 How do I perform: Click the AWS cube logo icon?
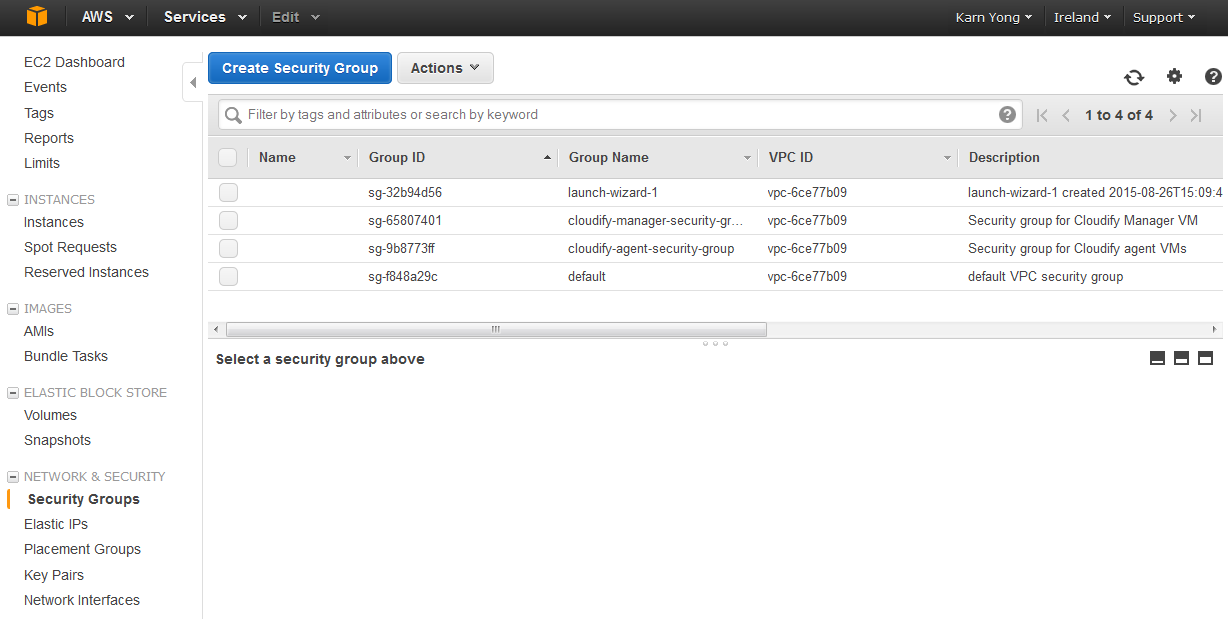[37, 17]
